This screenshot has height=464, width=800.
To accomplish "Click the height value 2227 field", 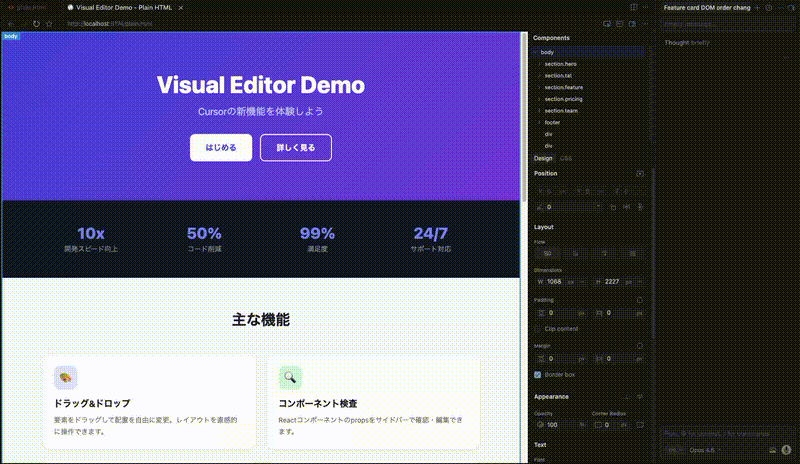I will tap(612, 282).
